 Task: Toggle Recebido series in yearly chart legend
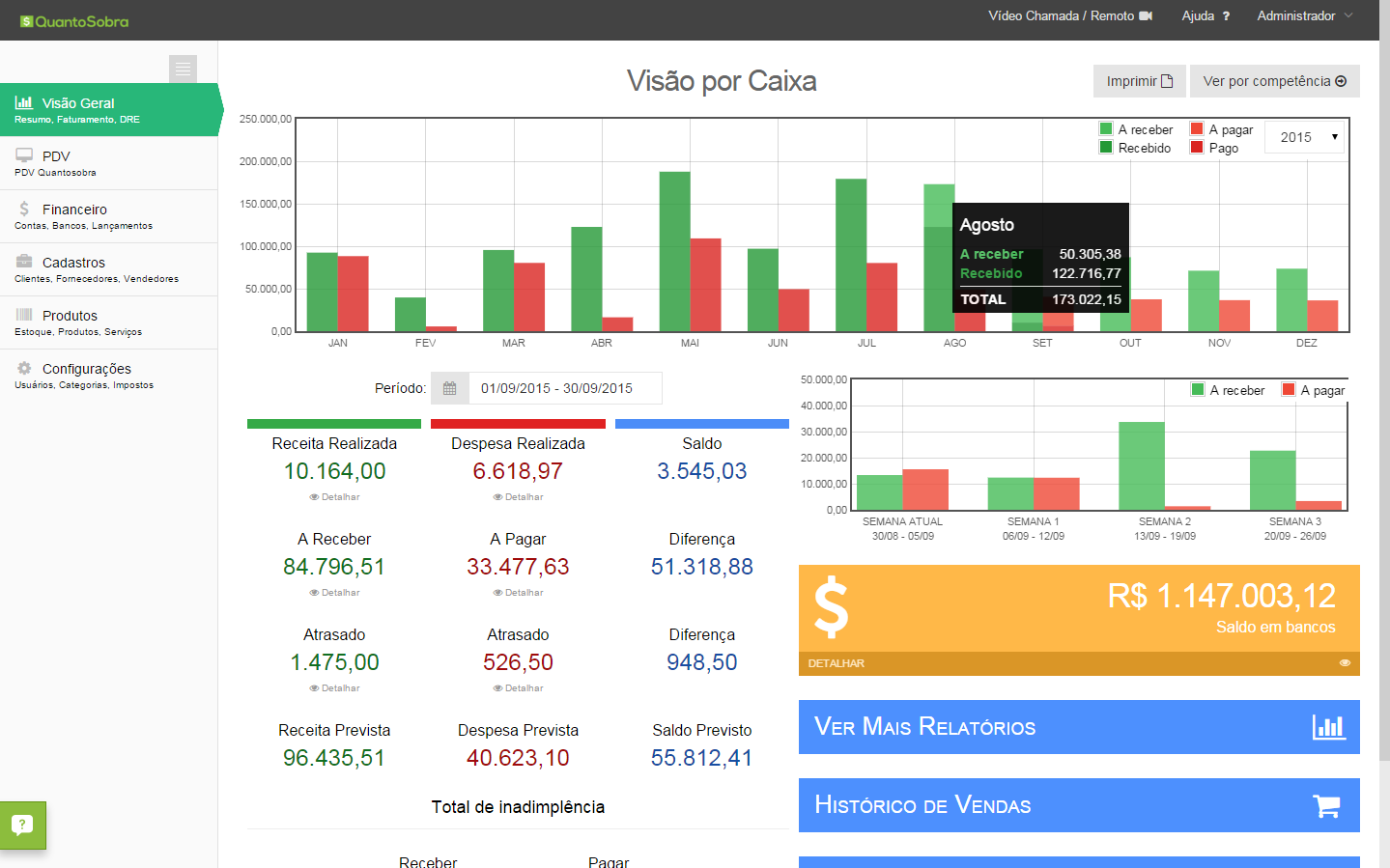click(x=1135, y=148)
